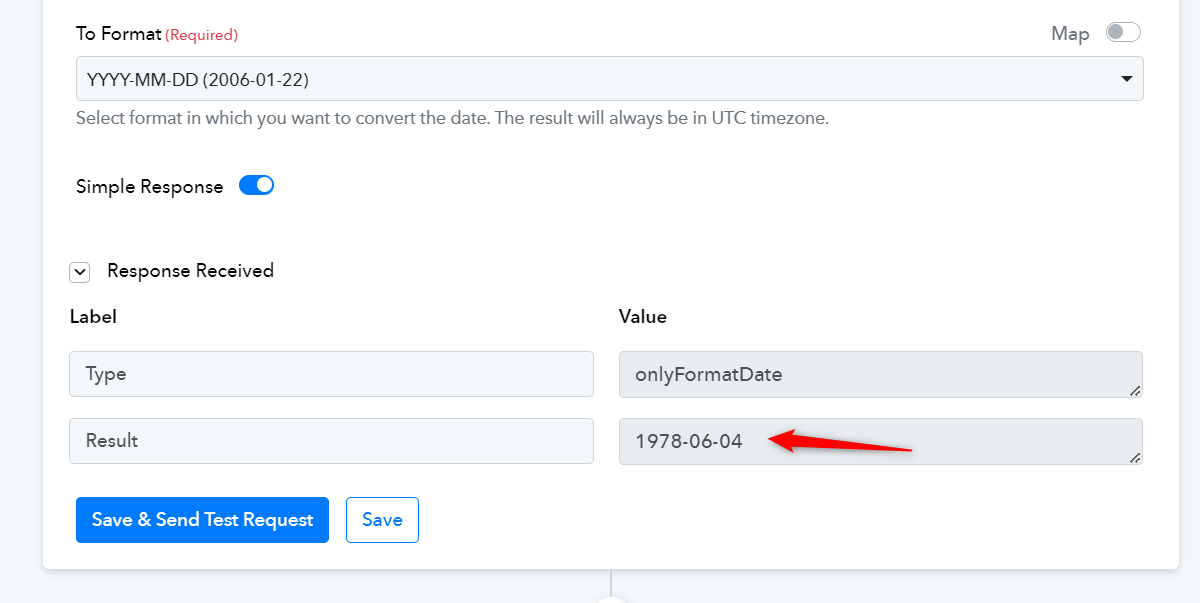The width and height of the screenshot is (1200, 603).
Task: Click the Response Received heading text
Action: (190, 271)
